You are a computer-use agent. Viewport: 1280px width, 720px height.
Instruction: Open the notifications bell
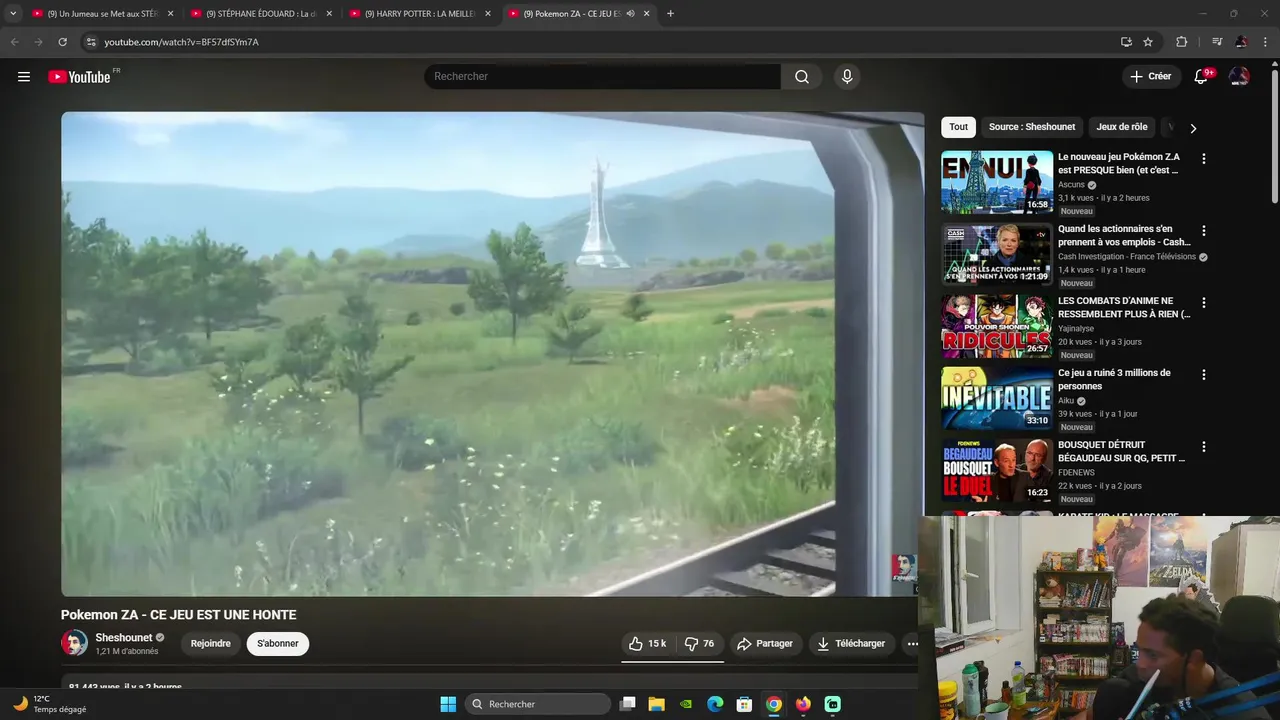pyautogui.click(x=1202, y=77)
